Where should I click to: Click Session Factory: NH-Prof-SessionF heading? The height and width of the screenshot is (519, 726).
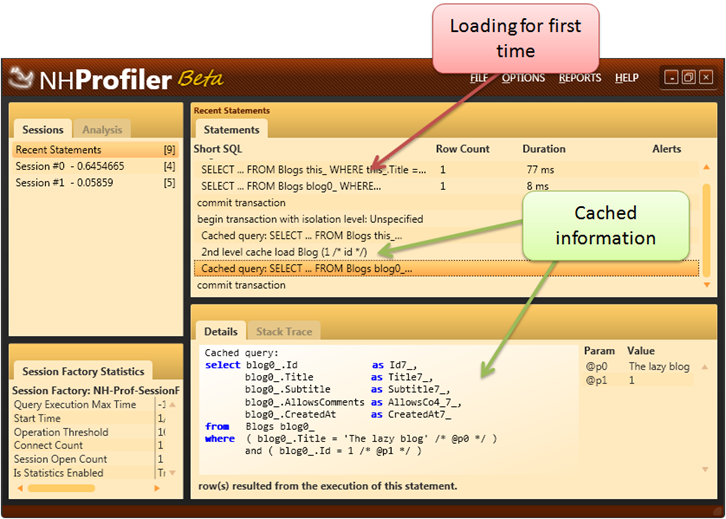coord(95,391)
